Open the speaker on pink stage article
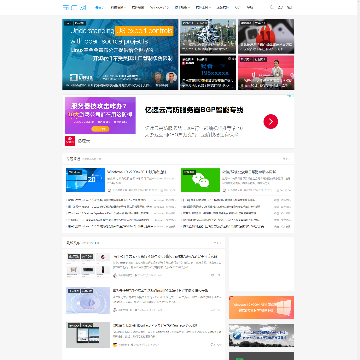 pos(266,72)
